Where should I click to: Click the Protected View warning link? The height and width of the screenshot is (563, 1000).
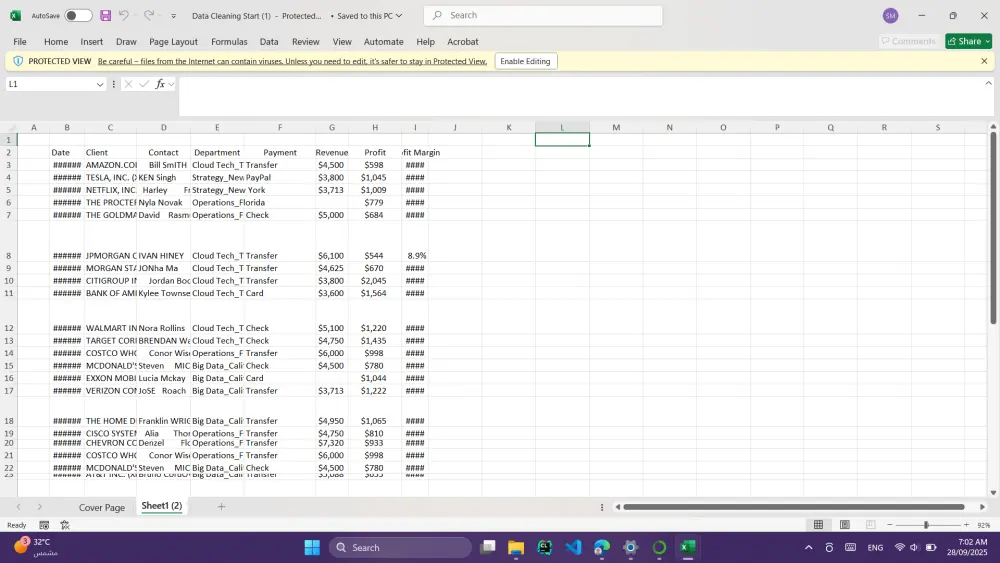point(292,61)
